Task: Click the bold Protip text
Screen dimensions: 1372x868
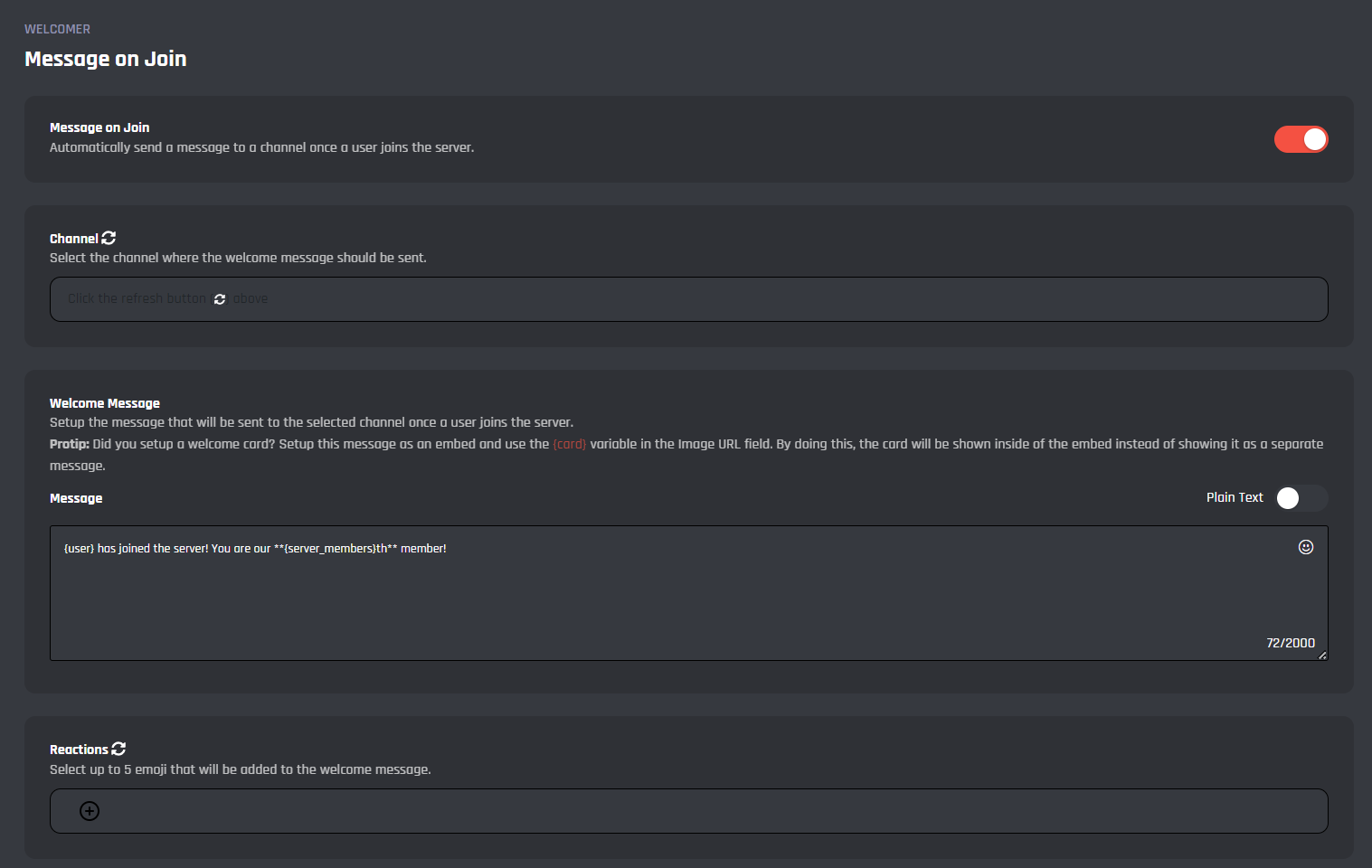Action: click(70, 444)
